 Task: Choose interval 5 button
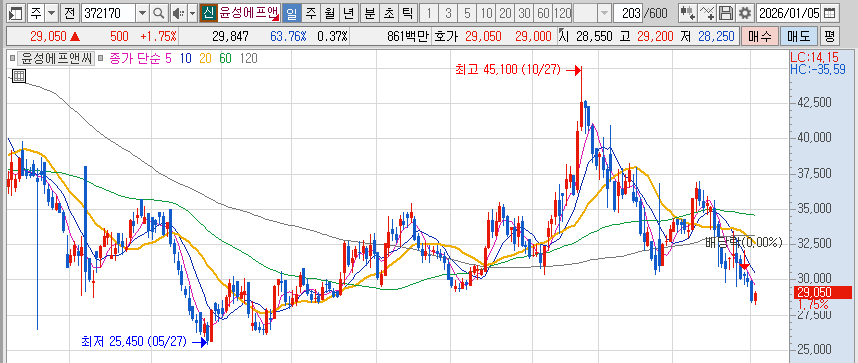pyautogui.click(x=467, y=13)
